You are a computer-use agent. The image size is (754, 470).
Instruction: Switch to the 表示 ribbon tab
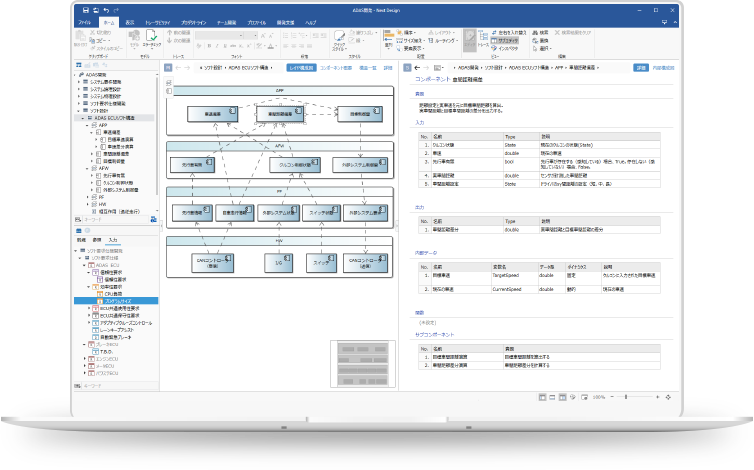[x=130, y=22]
